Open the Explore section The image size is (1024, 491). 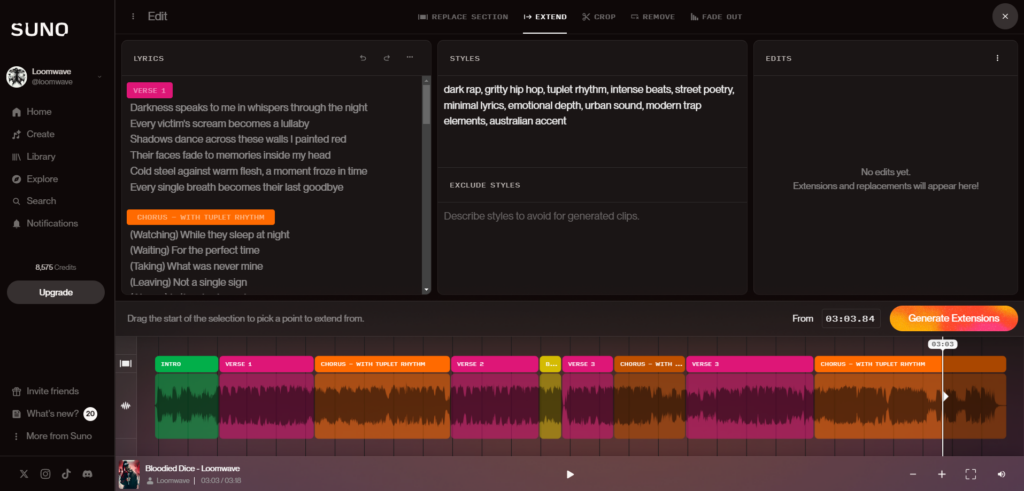click(x=35, y=179)
